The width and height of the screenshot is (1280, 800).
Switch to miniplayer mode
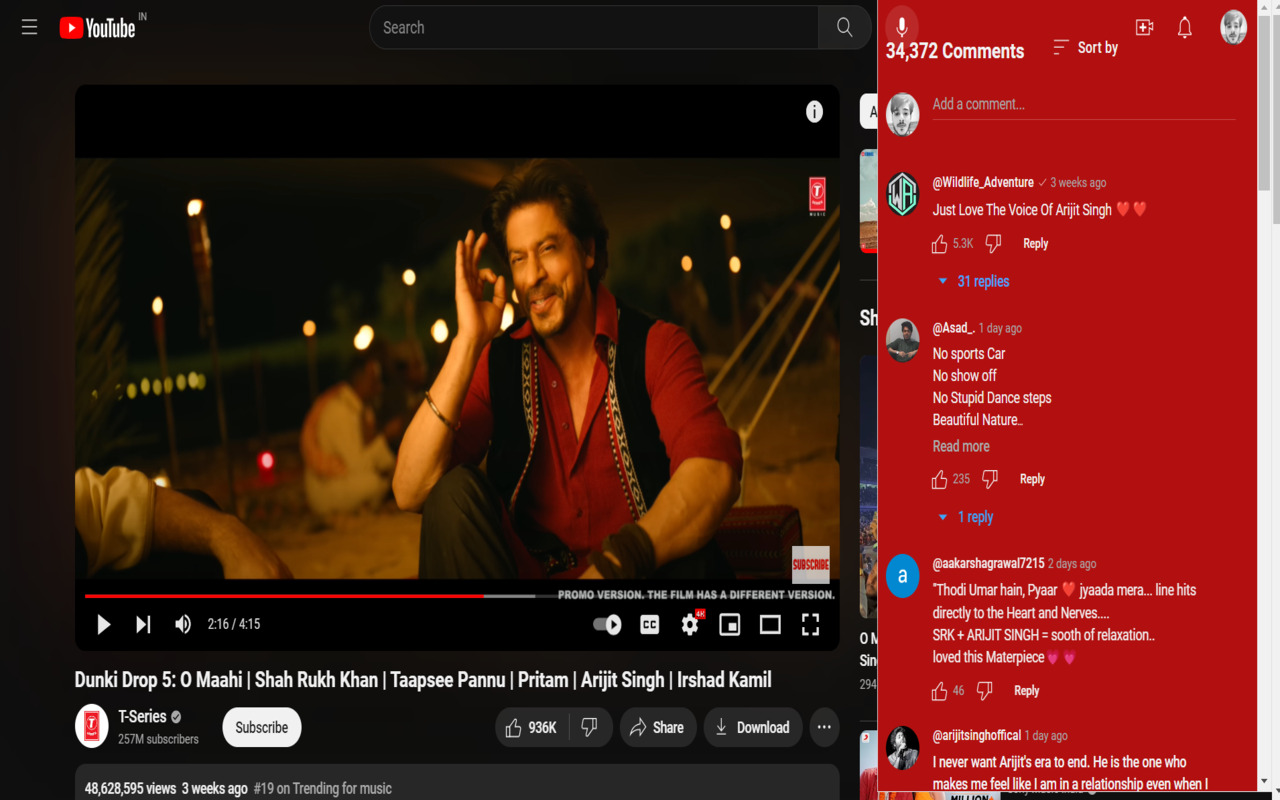pos(730,624)
